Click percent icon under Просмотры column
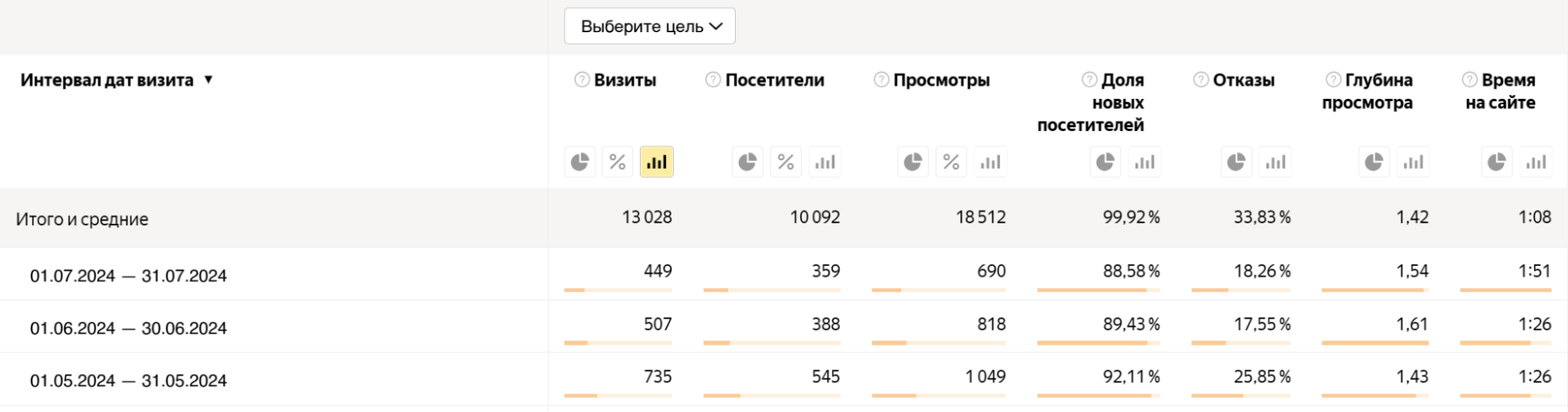 pyautogui.click(x=951, y=162)
